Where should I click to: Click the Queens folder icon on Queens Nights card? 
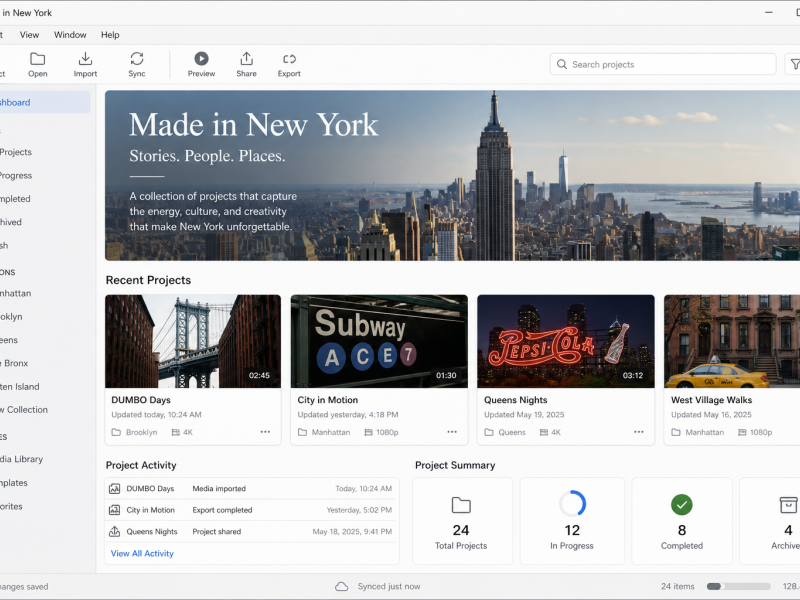489,432
